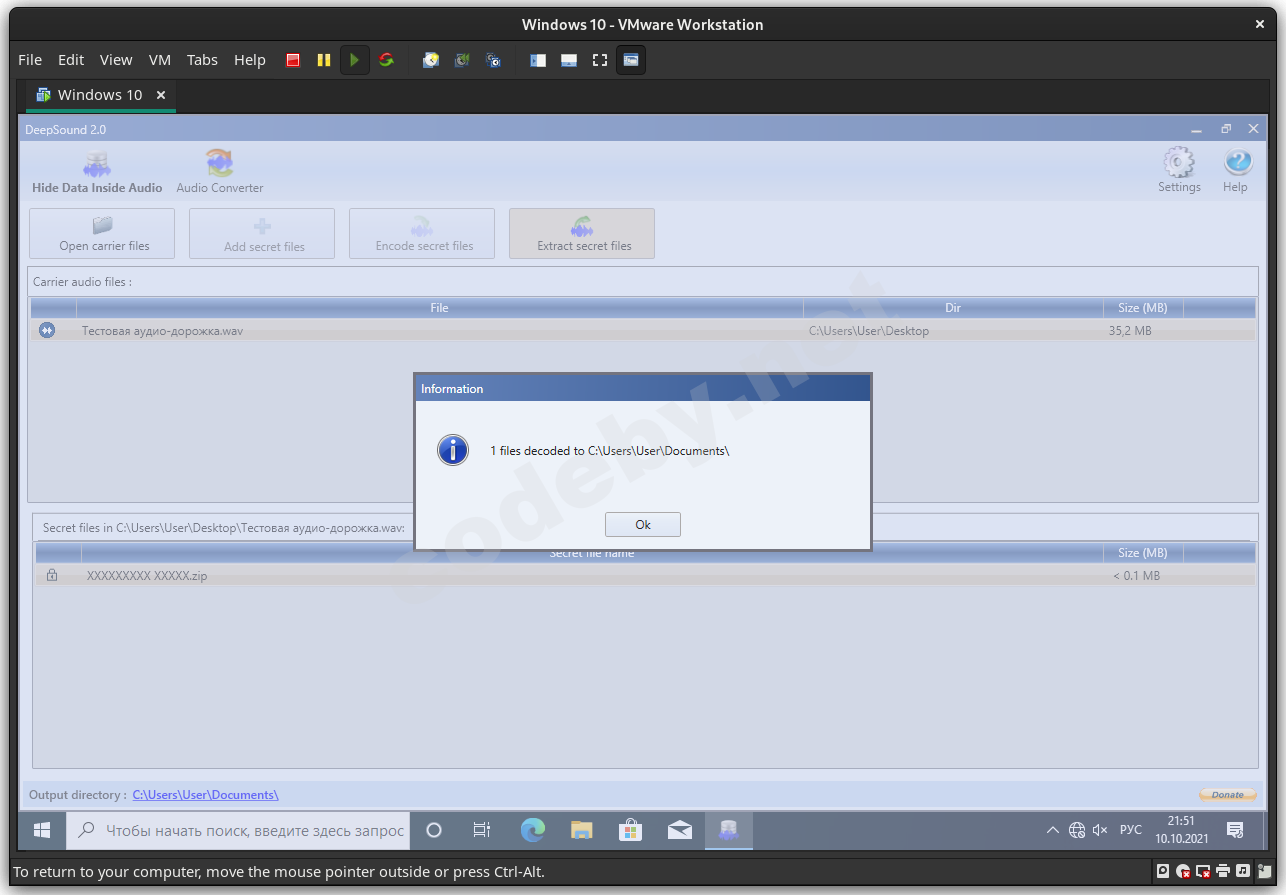Click the Restart guest icon
Image resolution: width=1286 pixels, height=895 pixels.
tap(386, 60)
